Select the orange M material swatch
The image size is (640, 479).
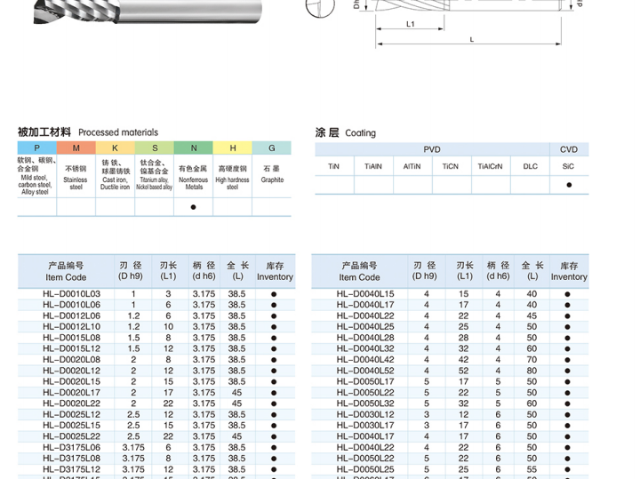pyautogui.click(x=76, y=148)
